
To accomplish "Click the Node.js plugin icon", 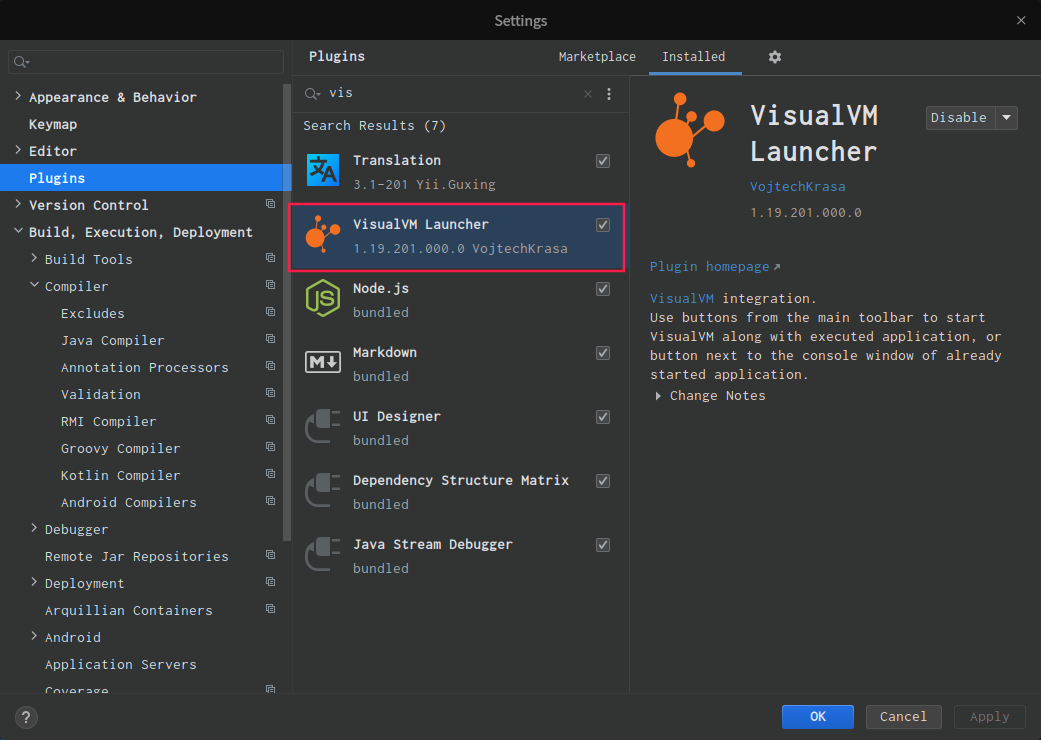I will click(323, 298).
